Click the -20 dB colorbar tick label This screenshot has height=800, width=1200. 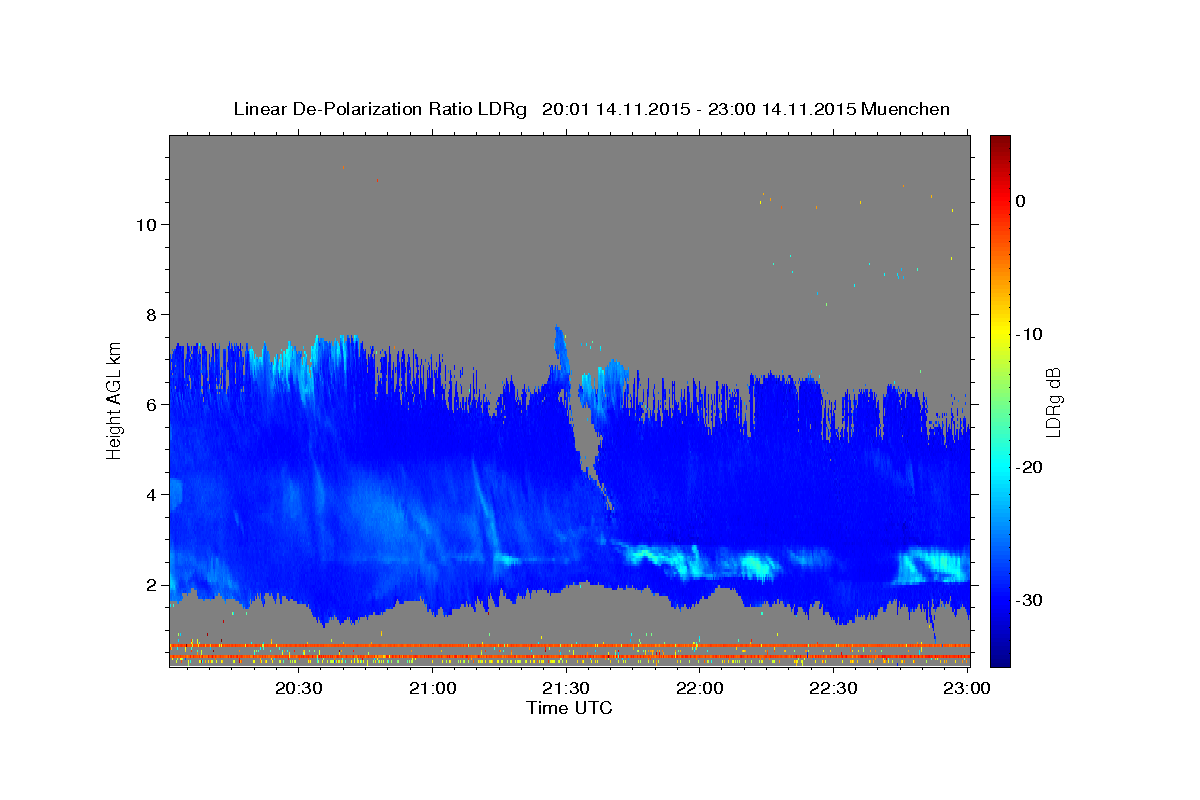(1029, 467)
